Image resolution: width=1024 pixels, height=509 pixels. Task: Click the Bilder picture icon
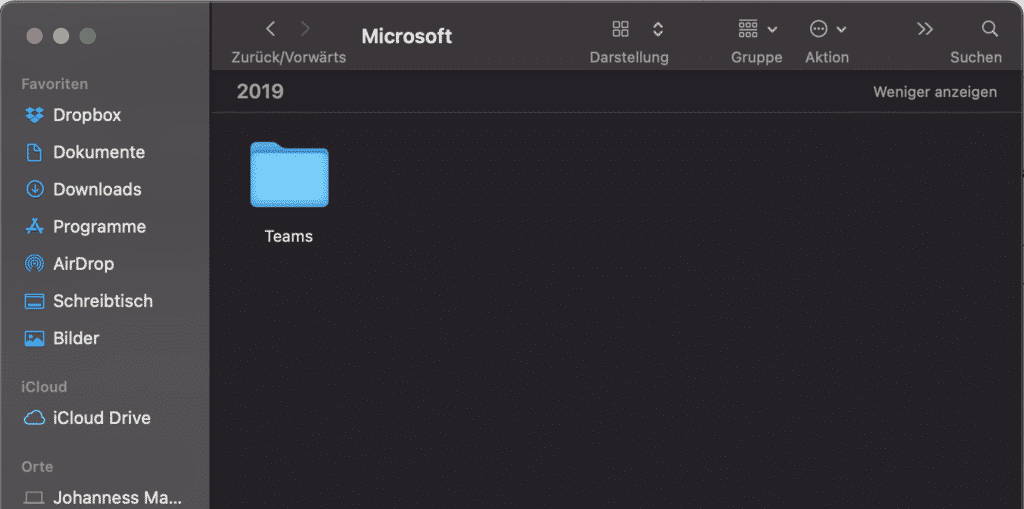coord(34,338)
